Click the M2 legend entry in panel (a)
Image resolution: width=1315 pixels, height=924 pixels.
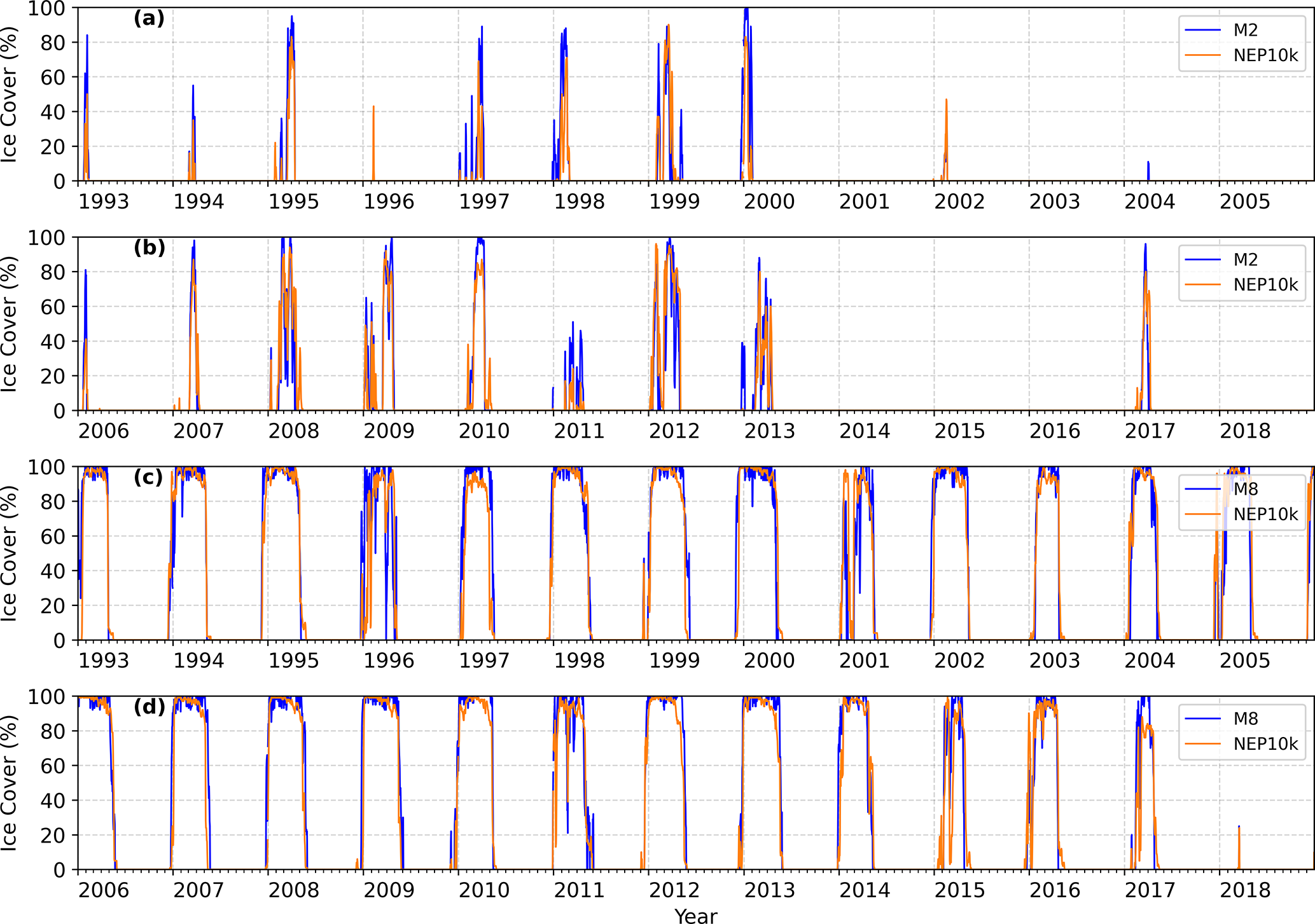(1245, 30)
